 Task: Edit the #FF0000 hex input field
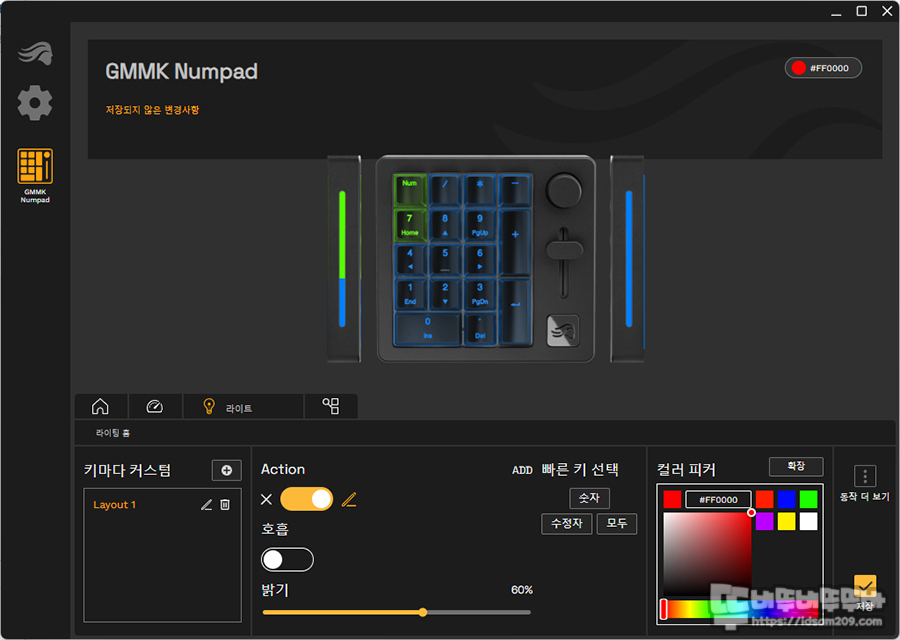tap(718, 499)
